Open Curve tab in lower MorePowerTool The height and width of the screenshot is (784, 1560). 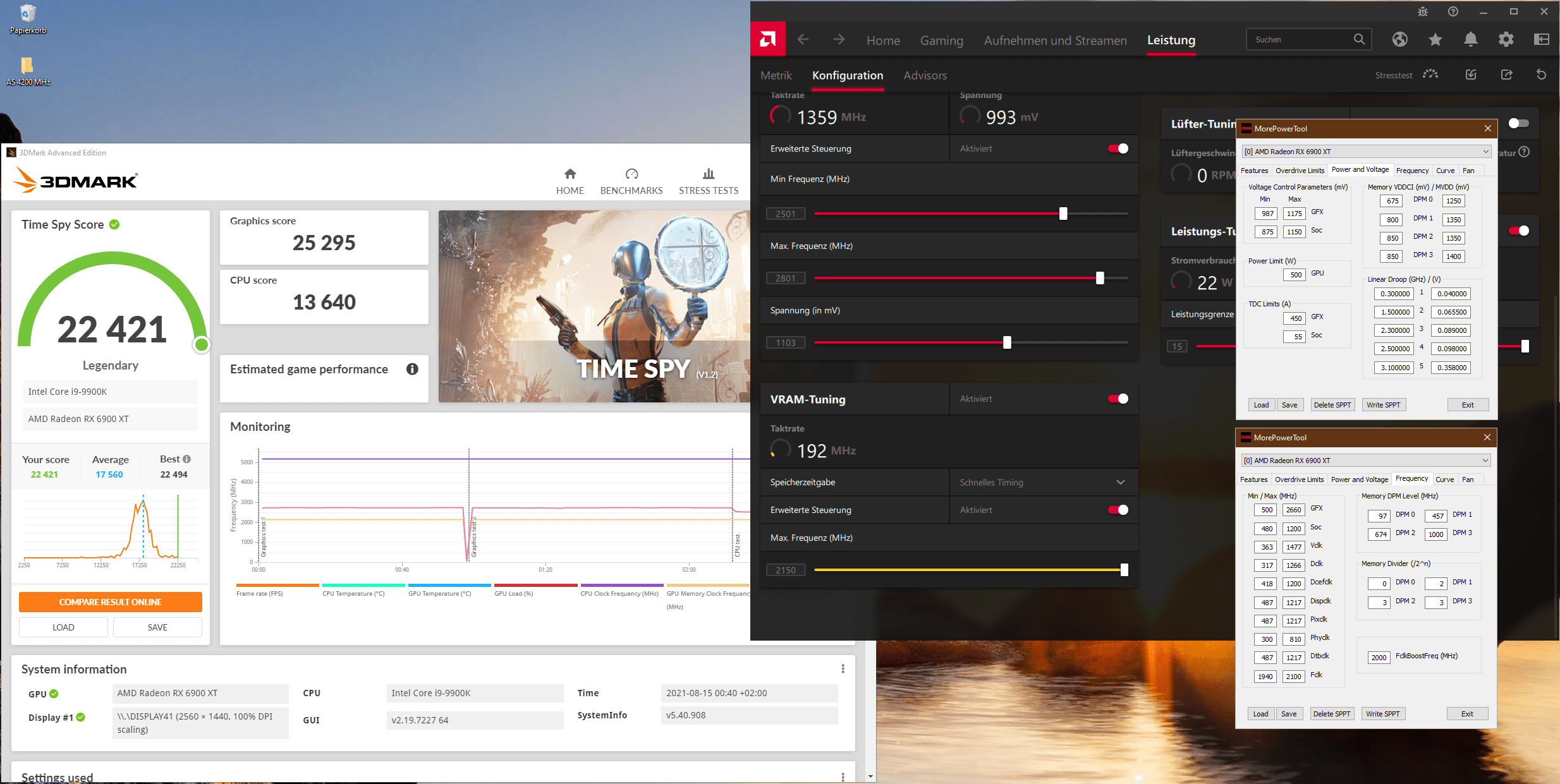coord(1444,479)
